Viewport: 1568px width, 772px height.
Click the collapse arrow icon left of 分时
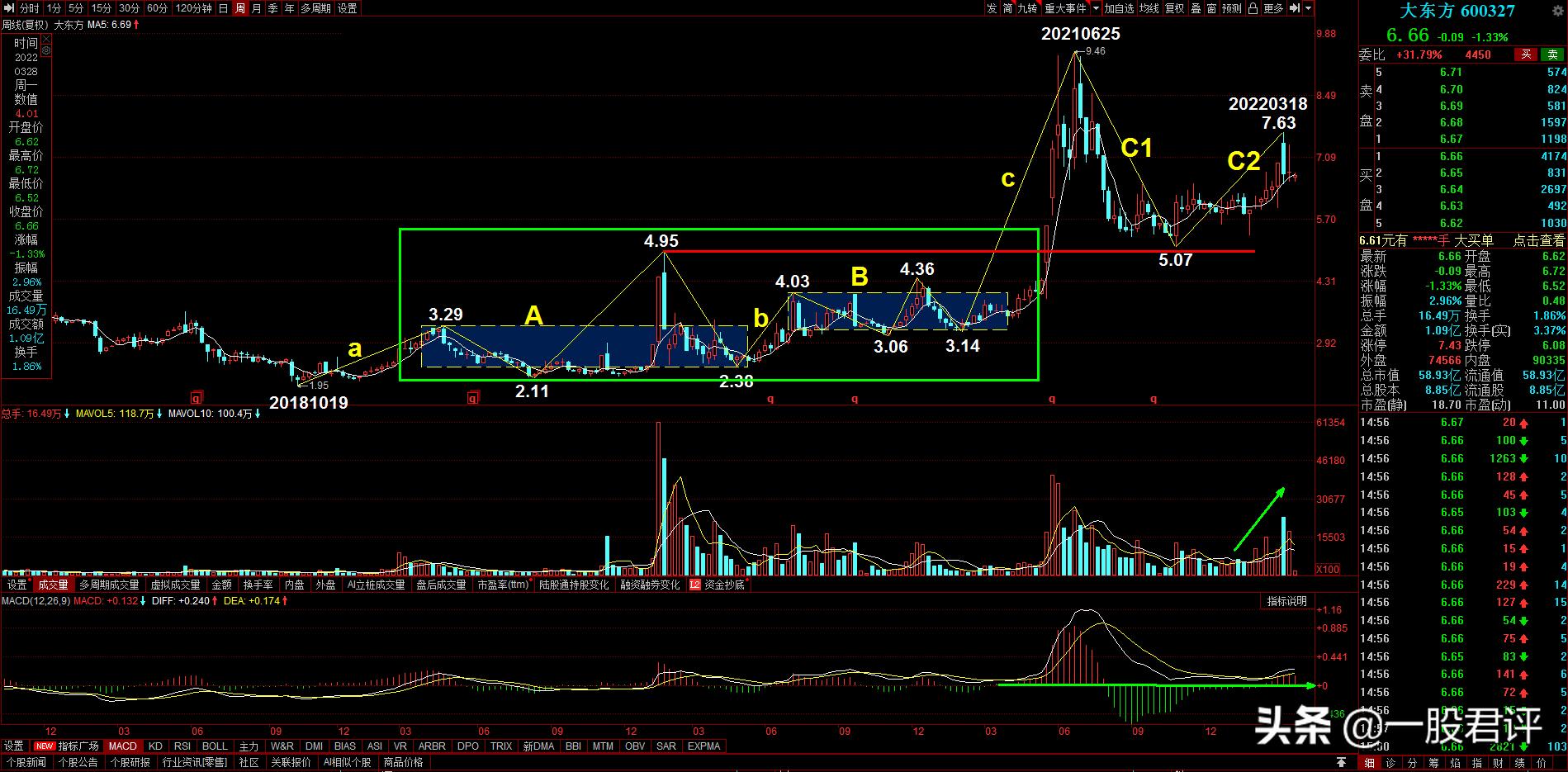coord(8,8)
